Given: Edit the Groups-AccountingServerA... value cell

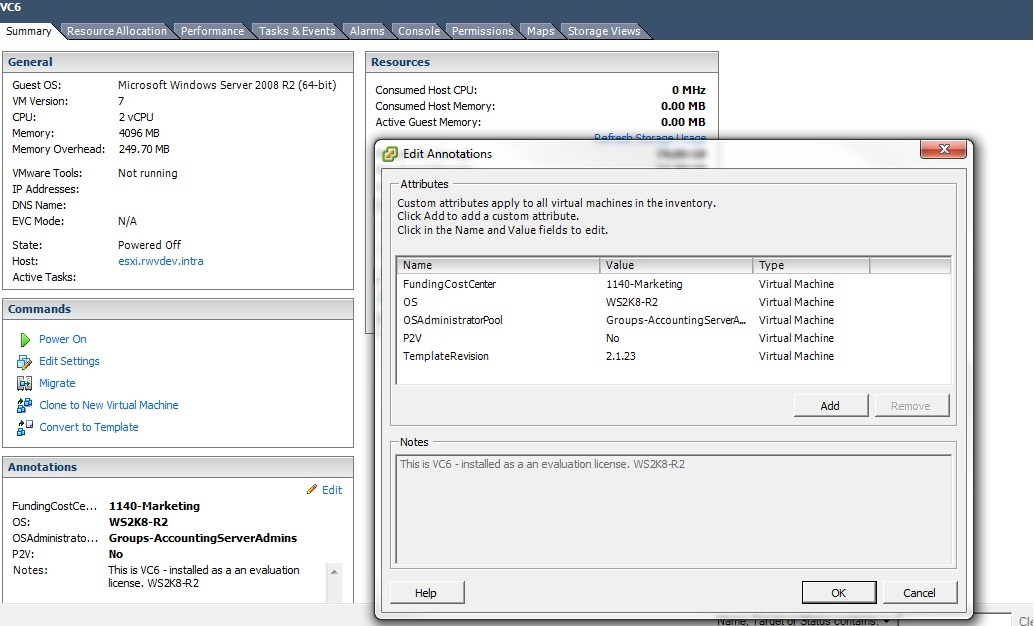Looking at the screenshot, I should (x=676, y=320).
